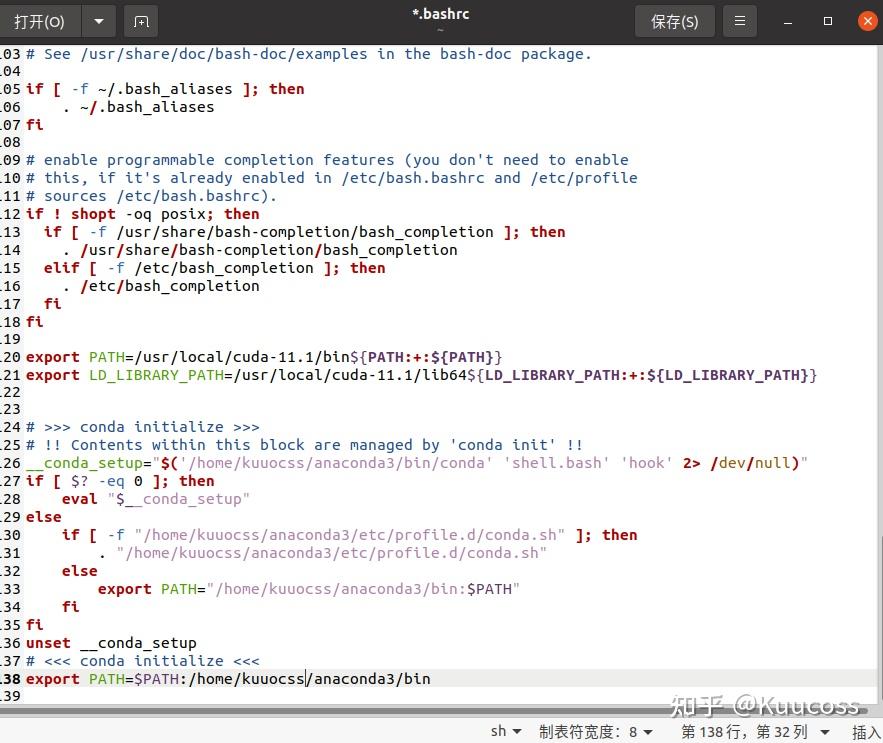Image resolution: width=883 pixels, height=743 pixels.
Task: Click line number 138 in gutter
Action: (11, 679)
